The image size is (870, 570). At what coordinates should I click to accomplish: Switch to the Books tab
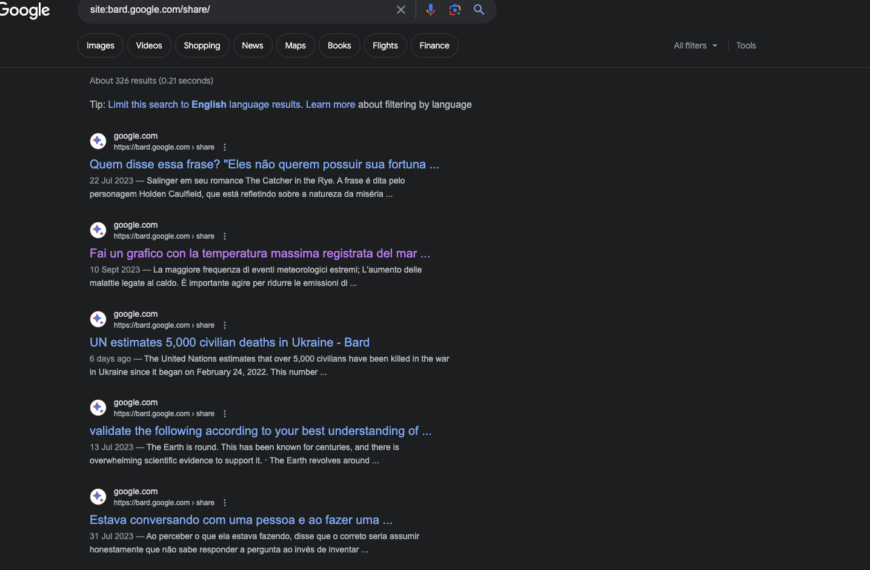339,46
